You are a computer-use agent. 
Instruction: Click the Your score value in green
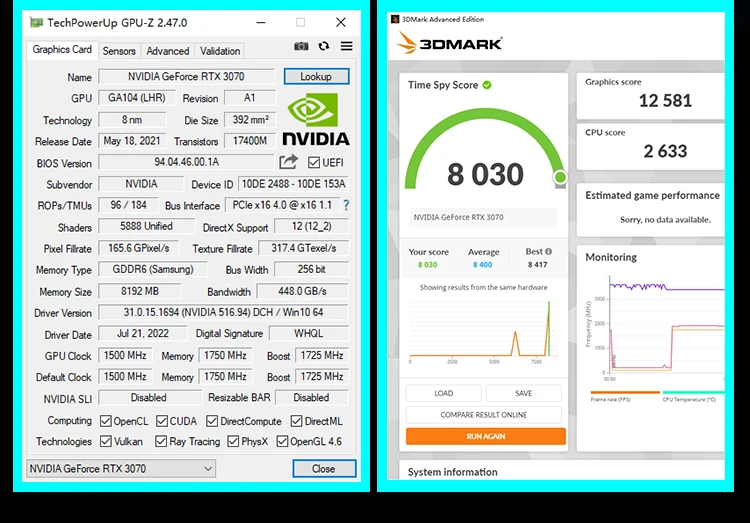[428, 265]
